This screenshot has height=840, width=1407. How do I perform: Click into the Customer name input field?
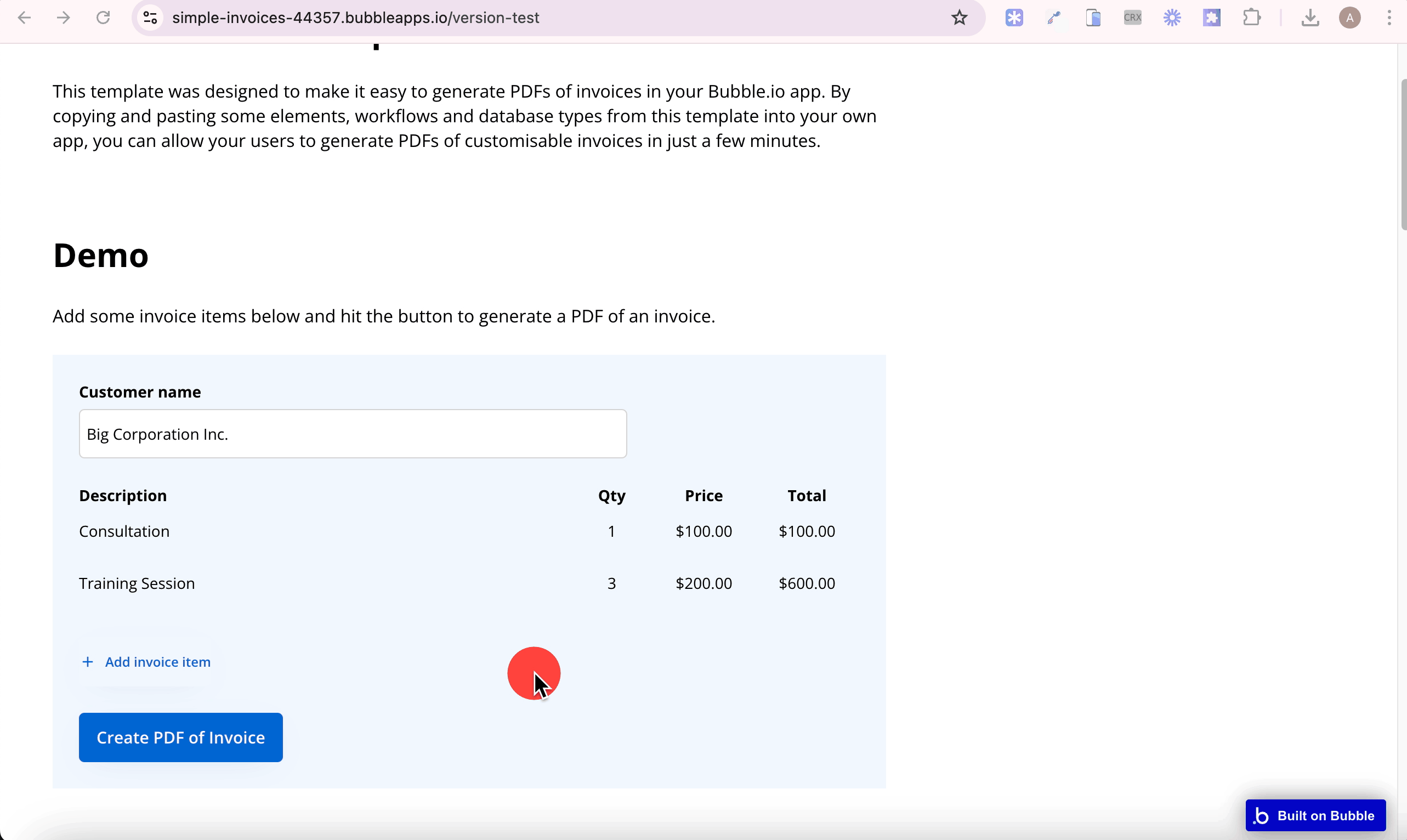353,434
